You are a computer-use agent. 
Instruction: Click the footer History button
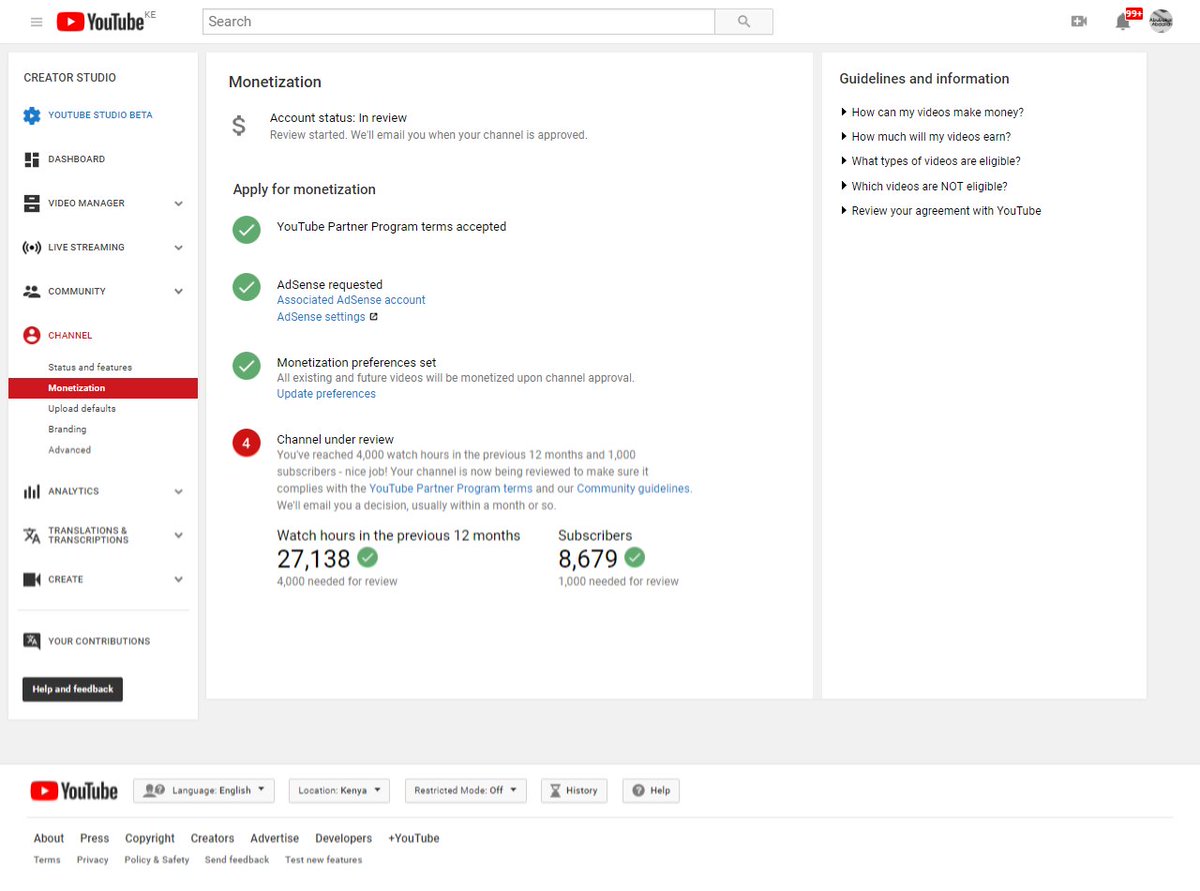tap(575, 790)
